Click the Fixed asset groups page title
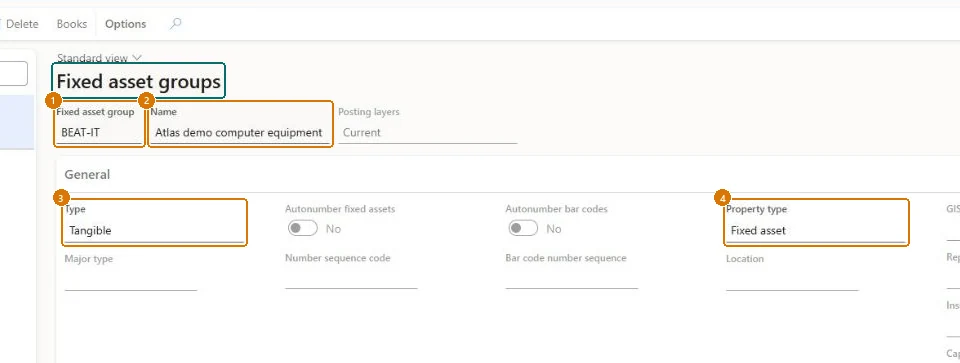 coord(139,81)
